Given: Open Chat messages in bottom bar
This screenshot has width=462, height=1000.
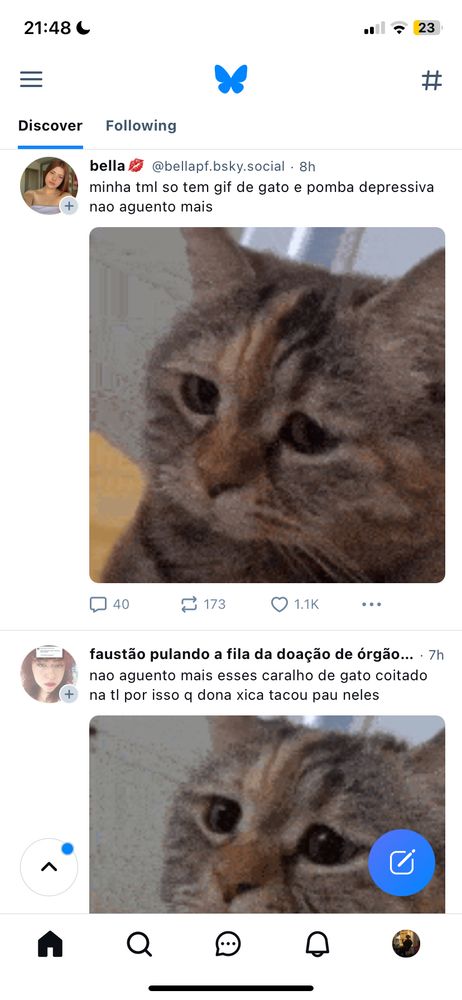Looking at the screenshot, I should pyautogui.click(x=228, y=944).
